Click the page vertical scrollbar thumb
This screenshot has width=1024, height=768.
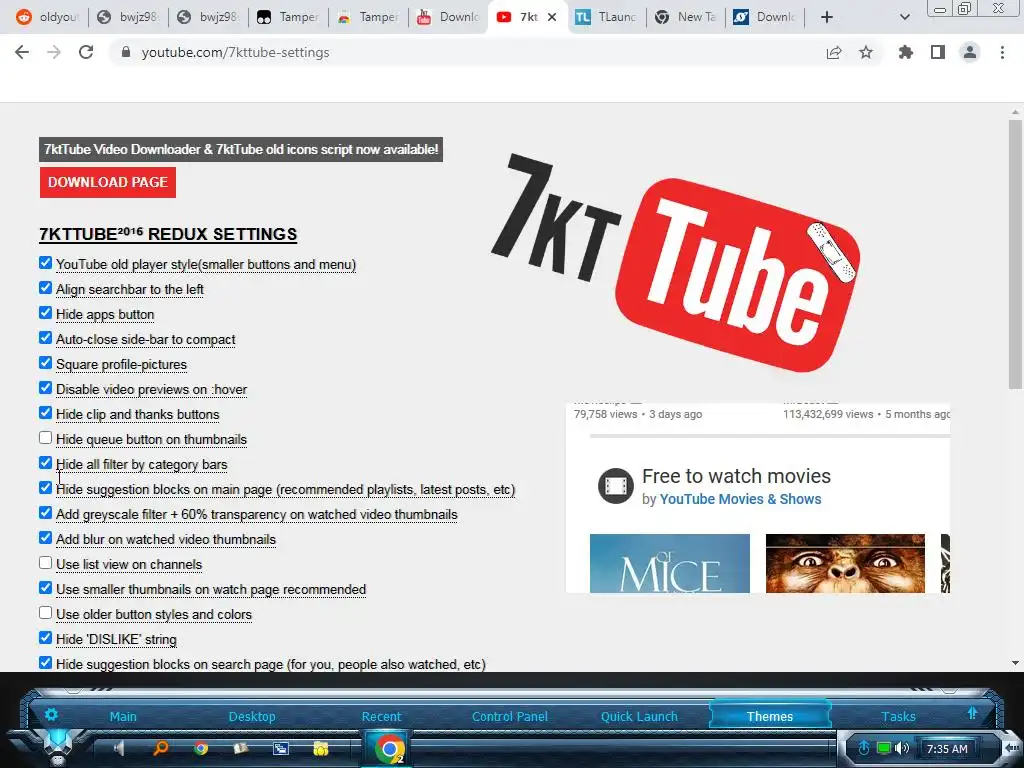tap(1015, 255)
